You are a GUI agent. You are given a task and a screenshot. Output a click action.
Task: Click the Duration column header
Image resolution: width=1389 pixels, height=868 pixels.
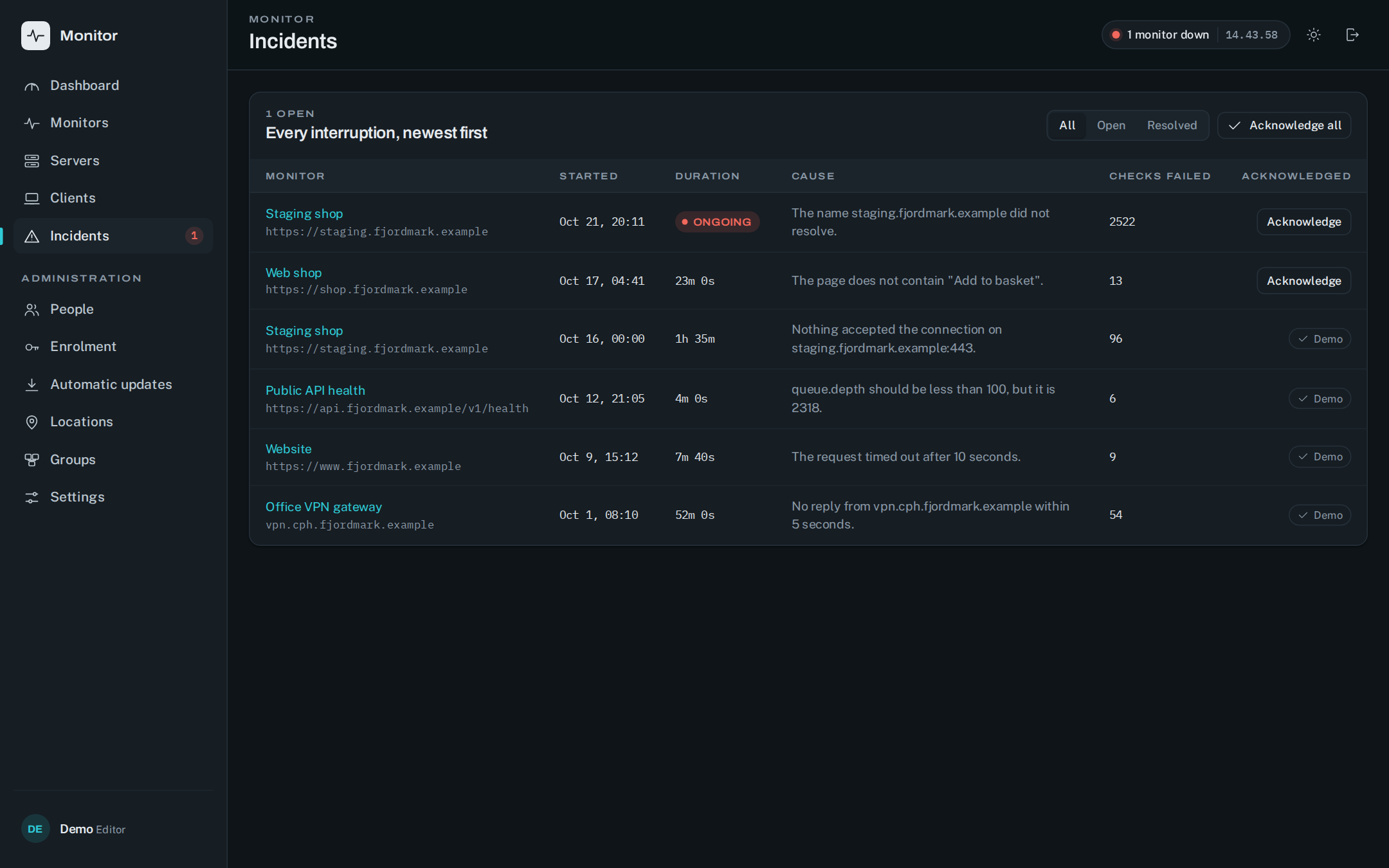click(707, 176)
